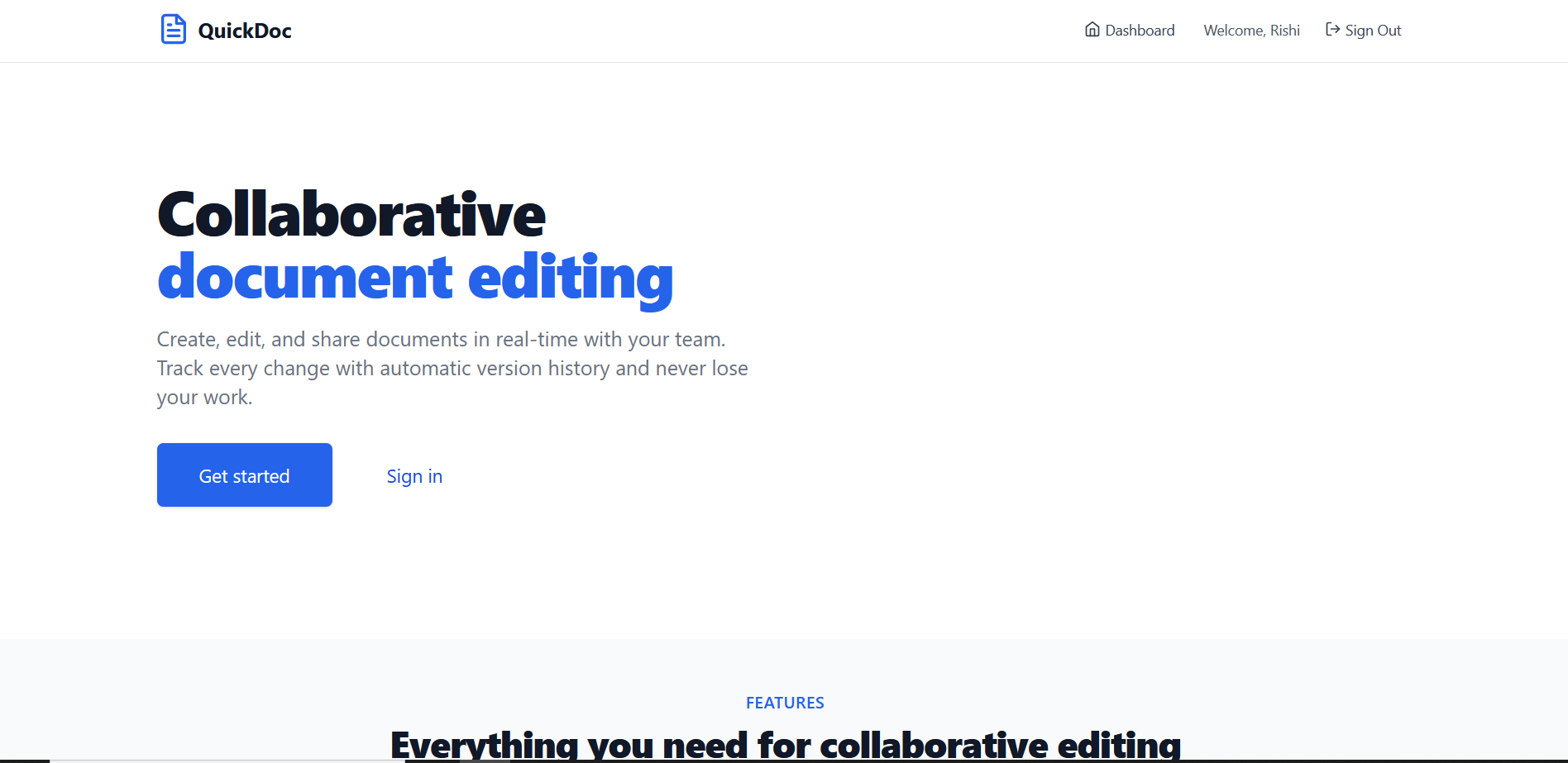Click the black "Collaborative" headline
Viewport: 1568px width, 763px height.
[351, 215]
